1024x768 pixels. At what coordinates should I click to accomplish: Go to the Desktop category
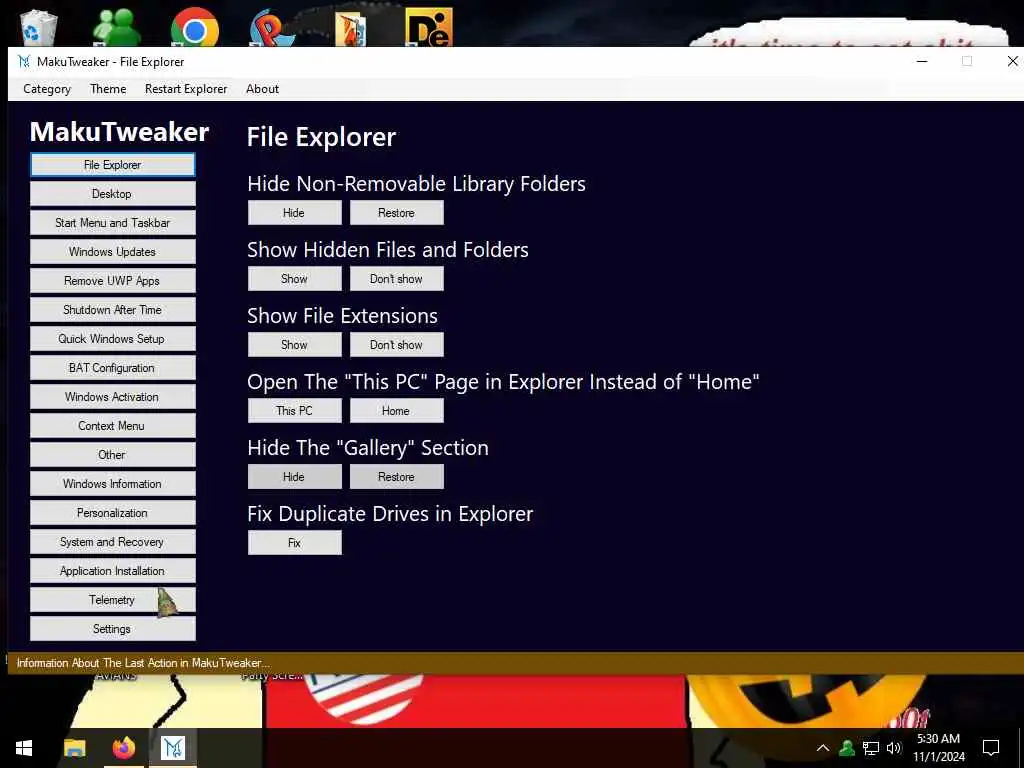point(112,194)
